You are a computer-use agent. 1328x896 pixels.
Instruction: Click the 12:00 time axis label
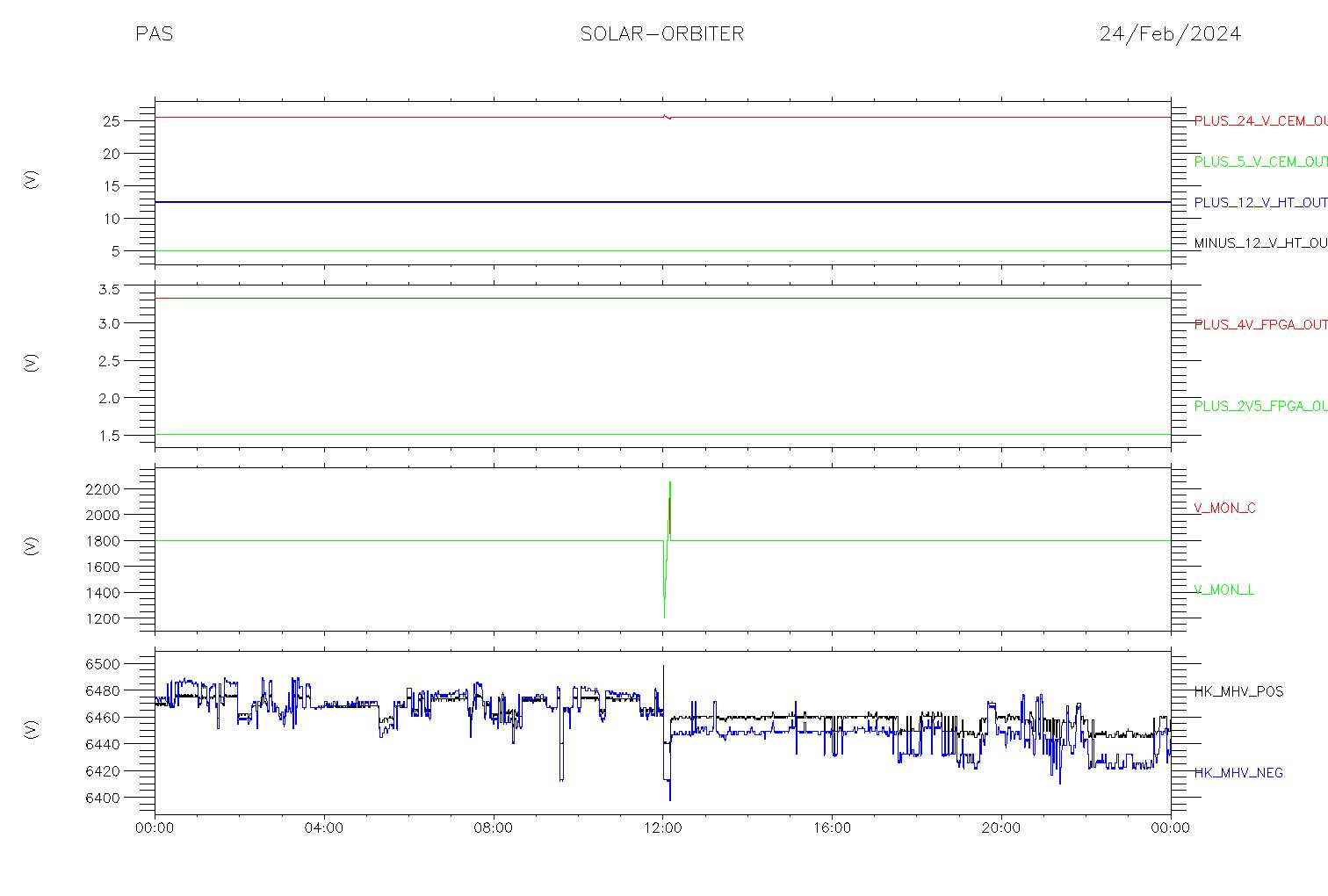(x=663, y=828)
